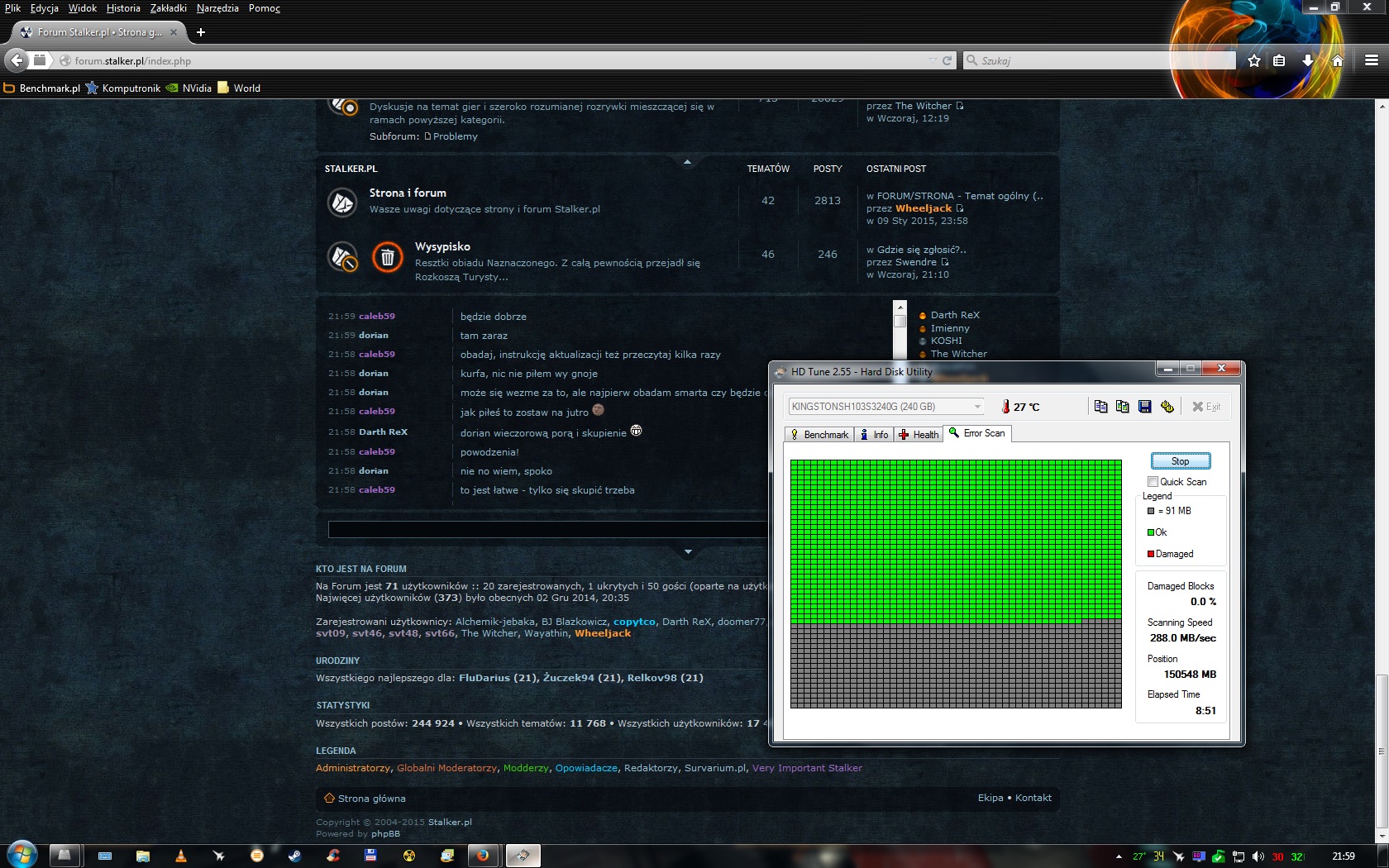Open the Strona i forum link

(408, 193)
